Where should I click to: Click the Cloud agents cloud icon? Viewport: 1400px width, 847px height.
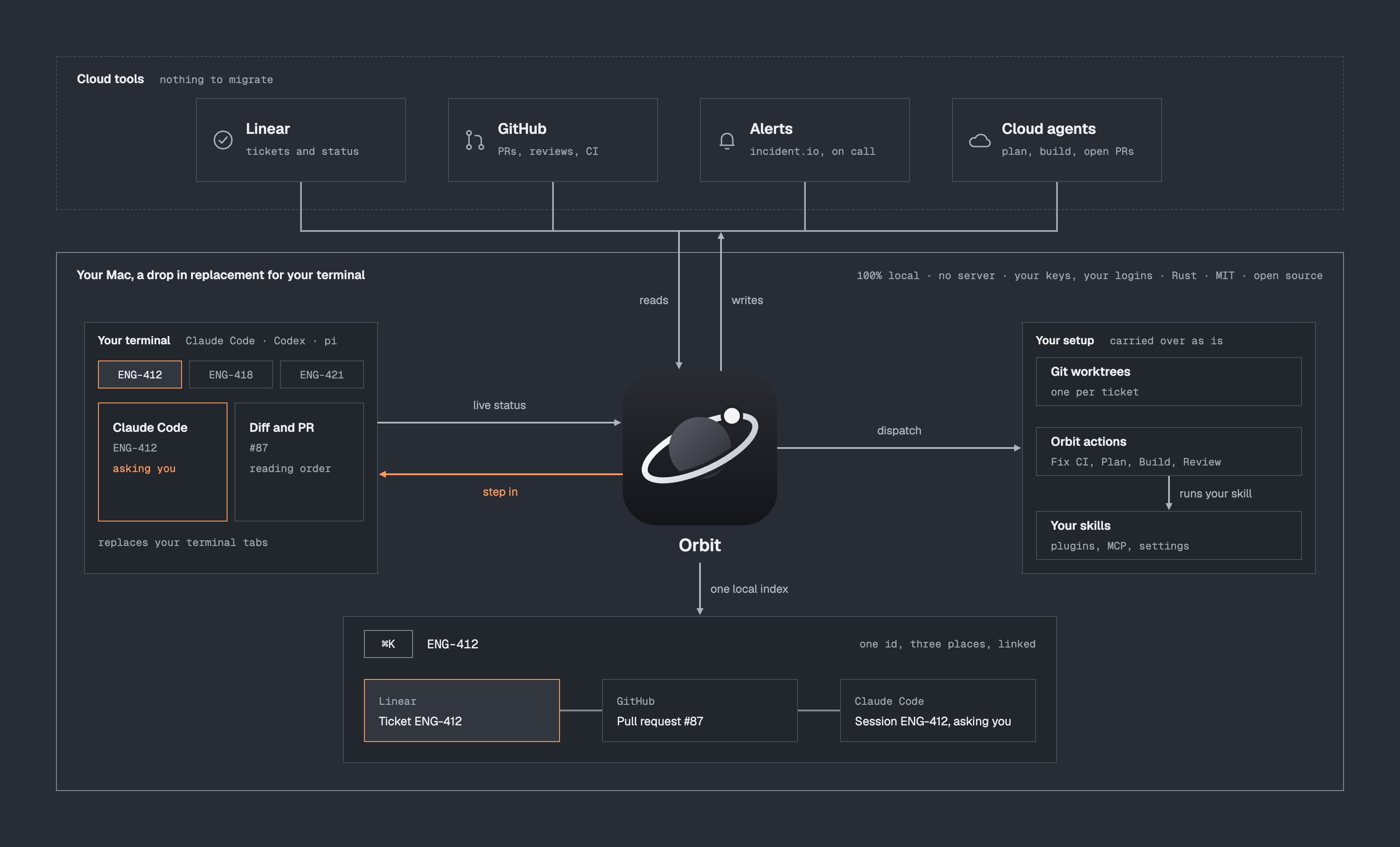point(980,140)
